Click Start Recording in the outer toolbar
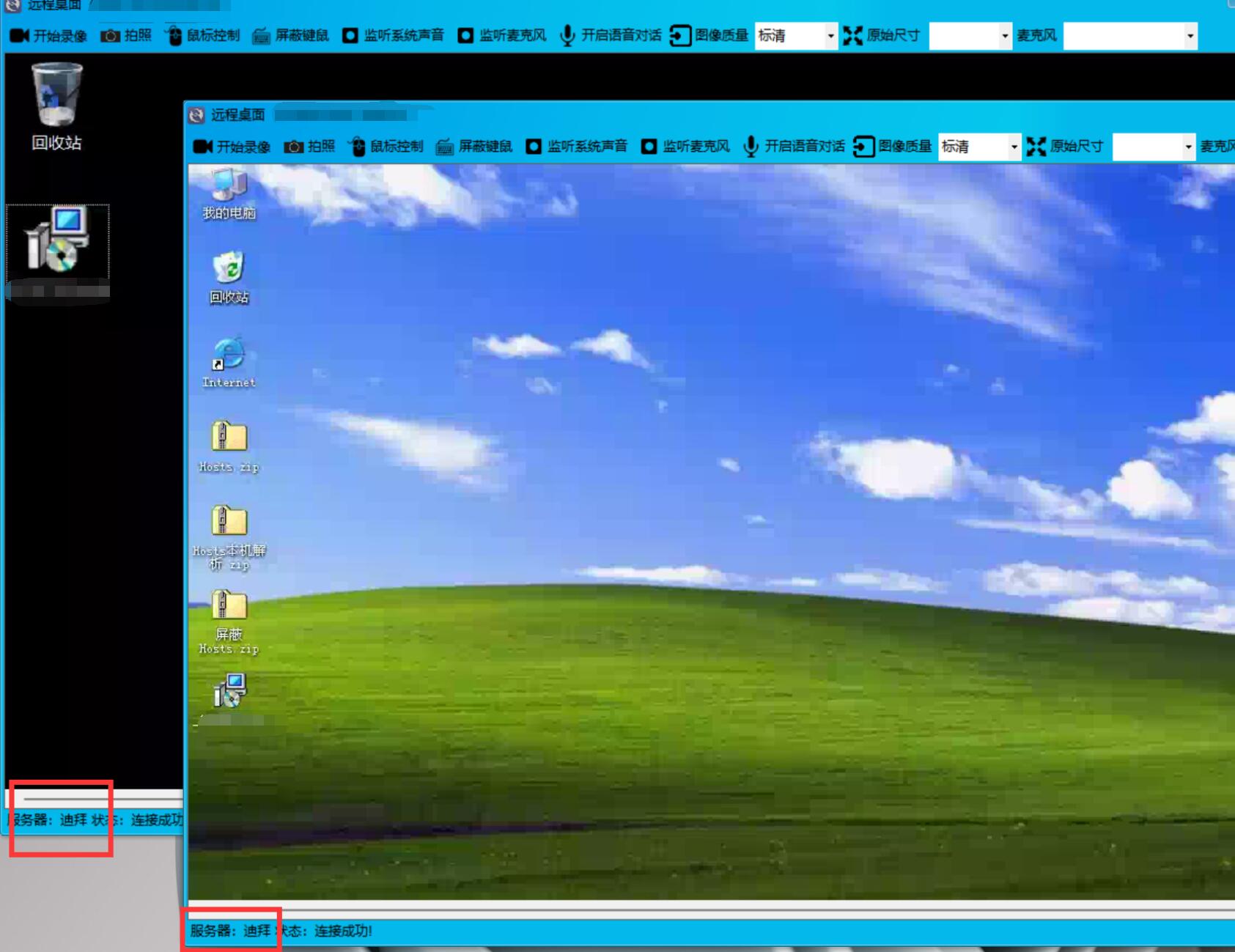 pos(48,35)
